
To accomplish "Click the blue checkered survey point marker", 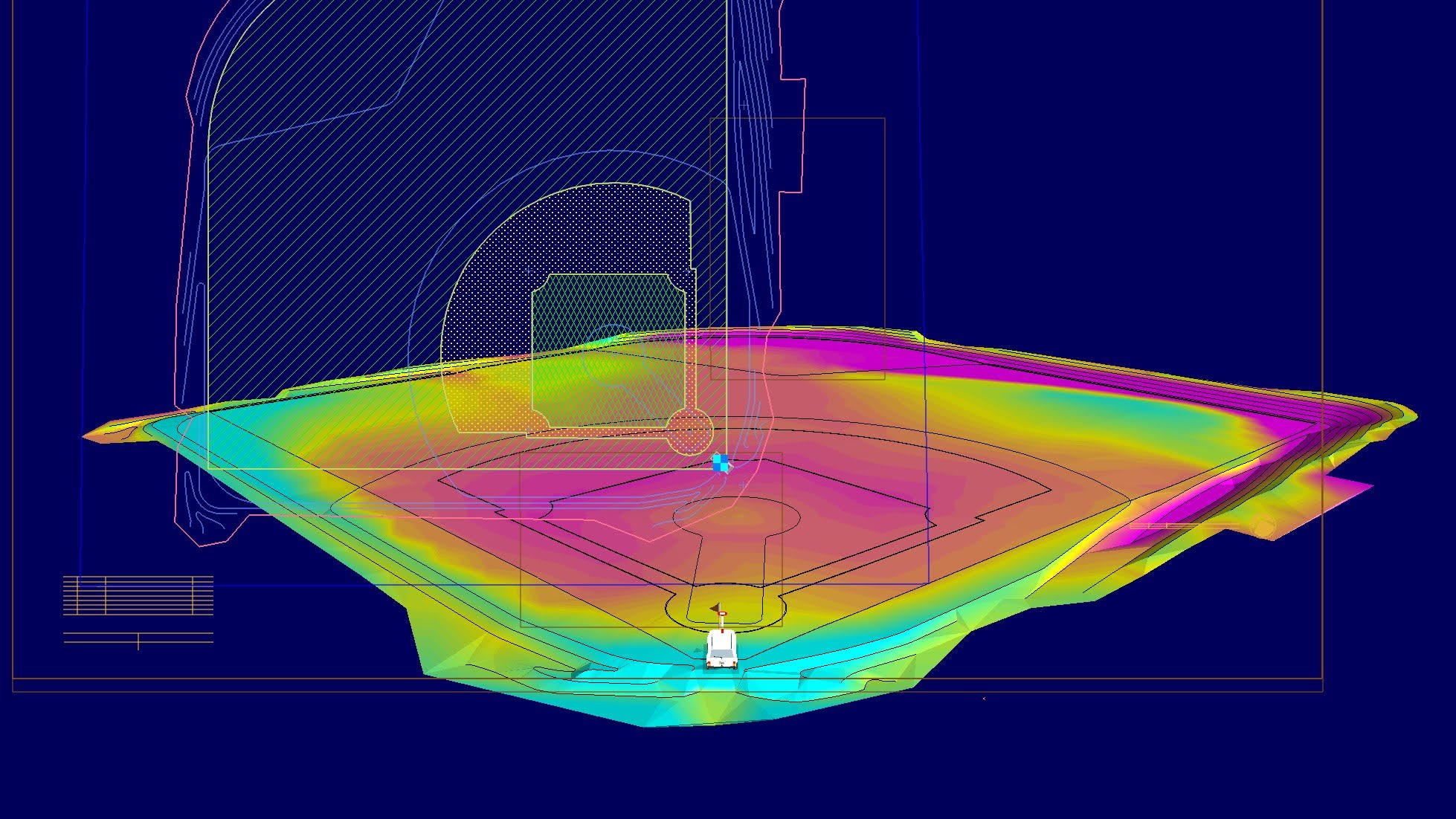I will point(721,463).
